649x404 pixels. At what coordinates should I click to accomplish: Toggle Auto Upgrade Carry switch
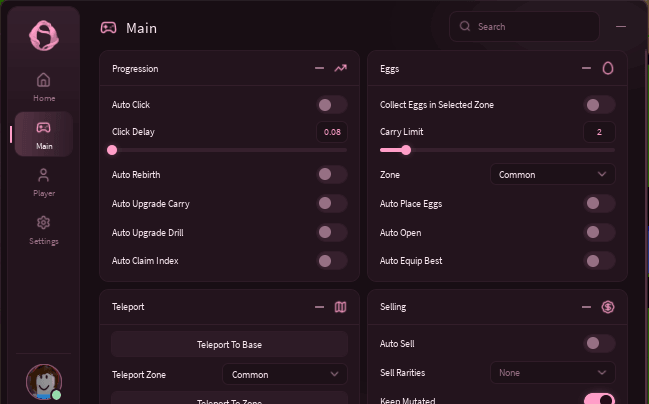332,203
